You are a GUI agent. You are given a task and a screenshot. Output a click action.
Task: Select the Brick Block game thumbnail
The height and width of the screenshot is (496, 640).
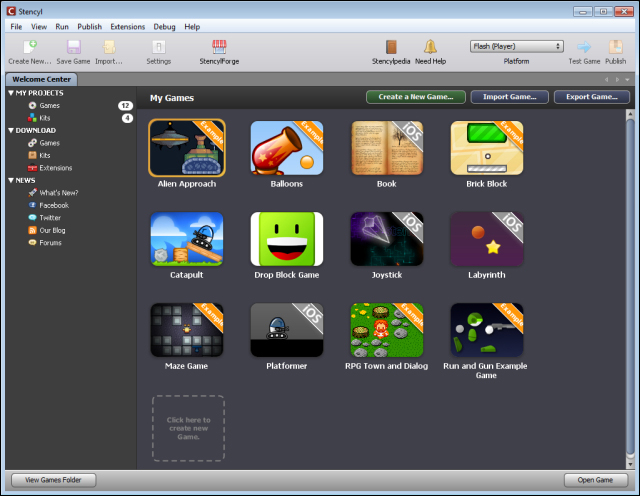coord(487,148)
